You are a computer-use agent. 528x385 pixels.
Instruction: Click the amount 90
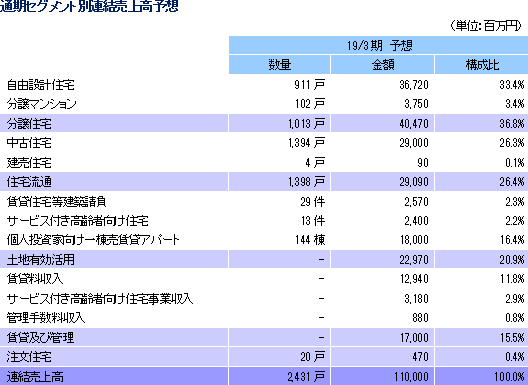(423, 163)
